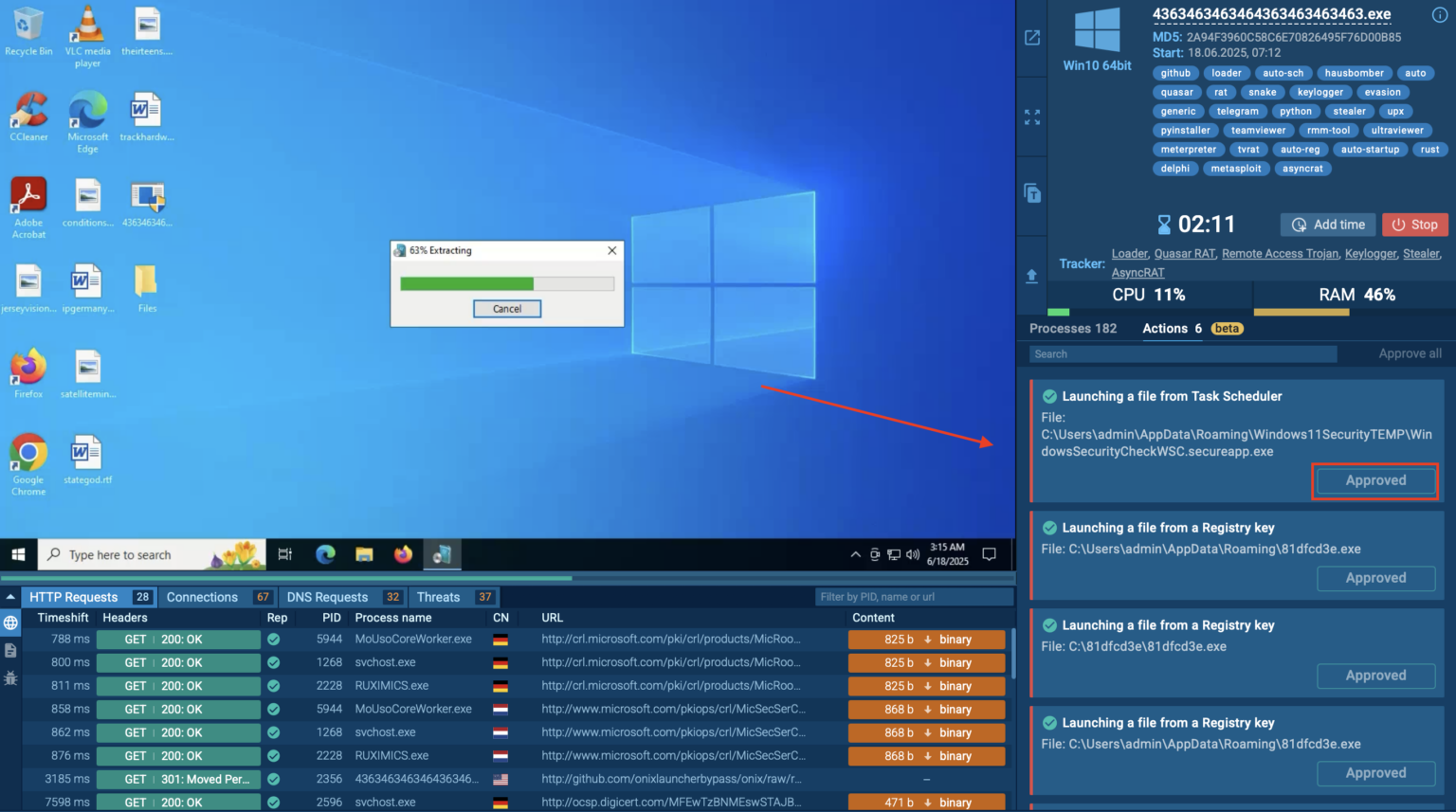Select the network globe icon
Screen dimensions: 1456x812
(10, 623)
